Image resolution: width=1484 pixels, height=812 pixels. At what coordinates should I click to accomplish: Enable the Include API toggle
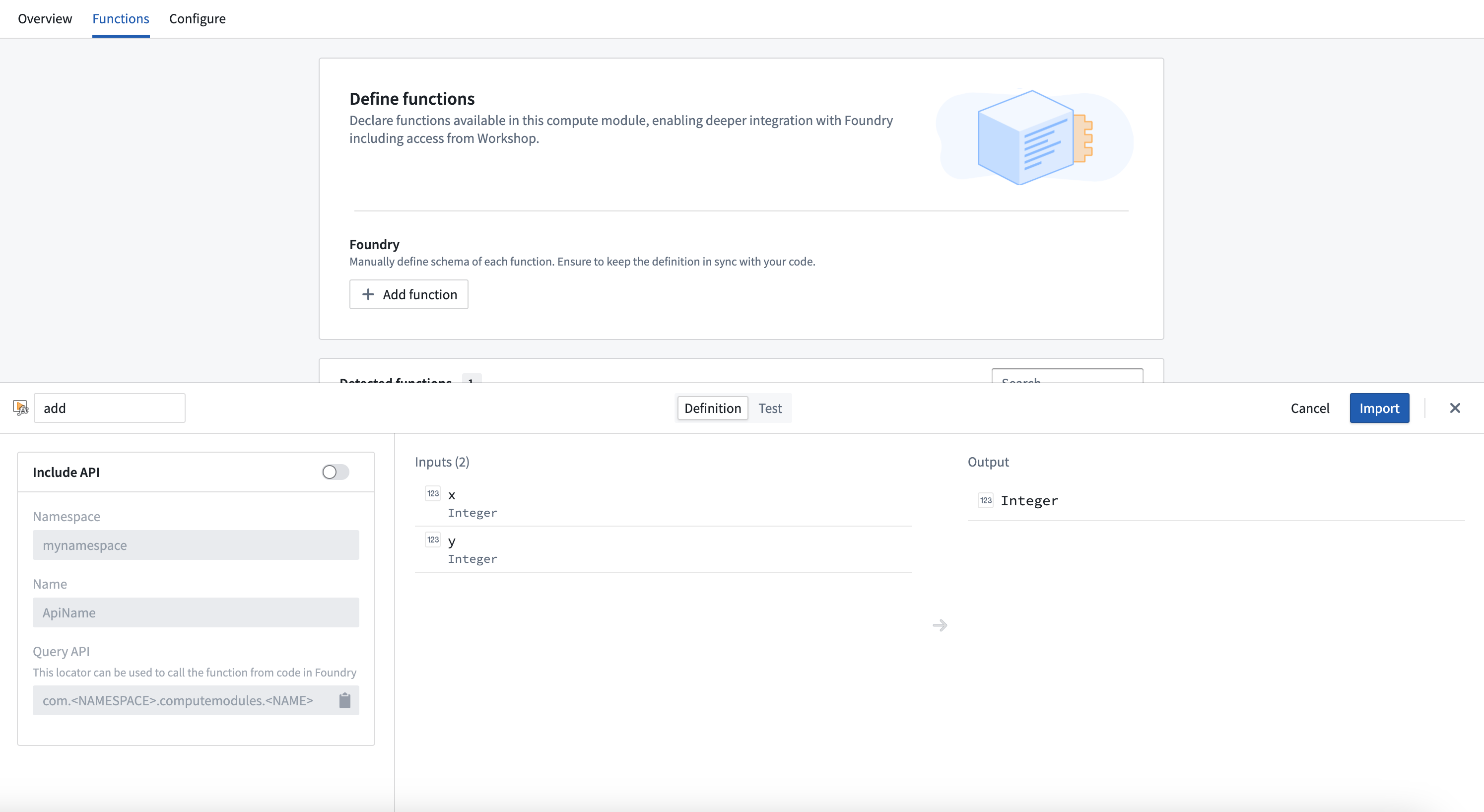tap(336, 472)
